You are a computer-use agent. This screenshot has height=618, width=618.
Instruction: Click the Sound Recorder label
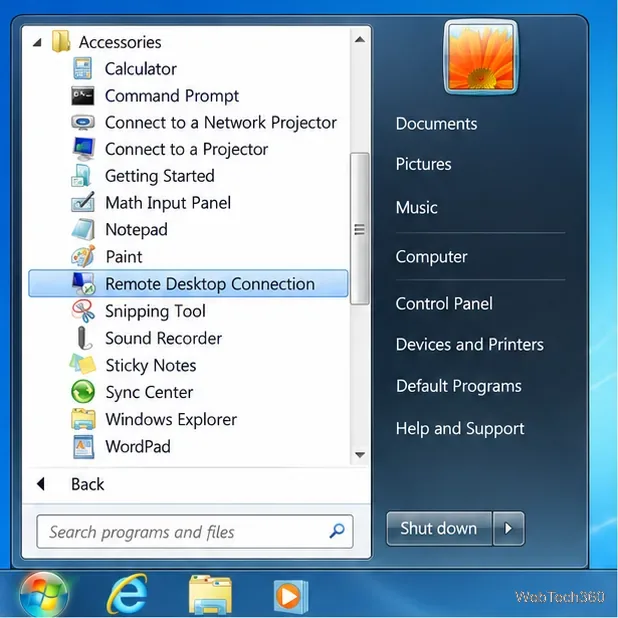click(164, 338)
